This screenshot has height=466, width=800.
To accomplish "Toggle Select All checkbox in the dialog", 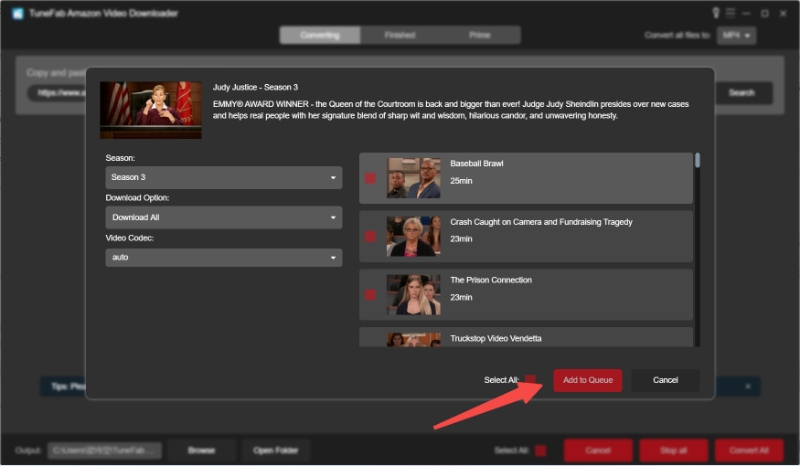I will pyautogui.click(x=530, y=380).
